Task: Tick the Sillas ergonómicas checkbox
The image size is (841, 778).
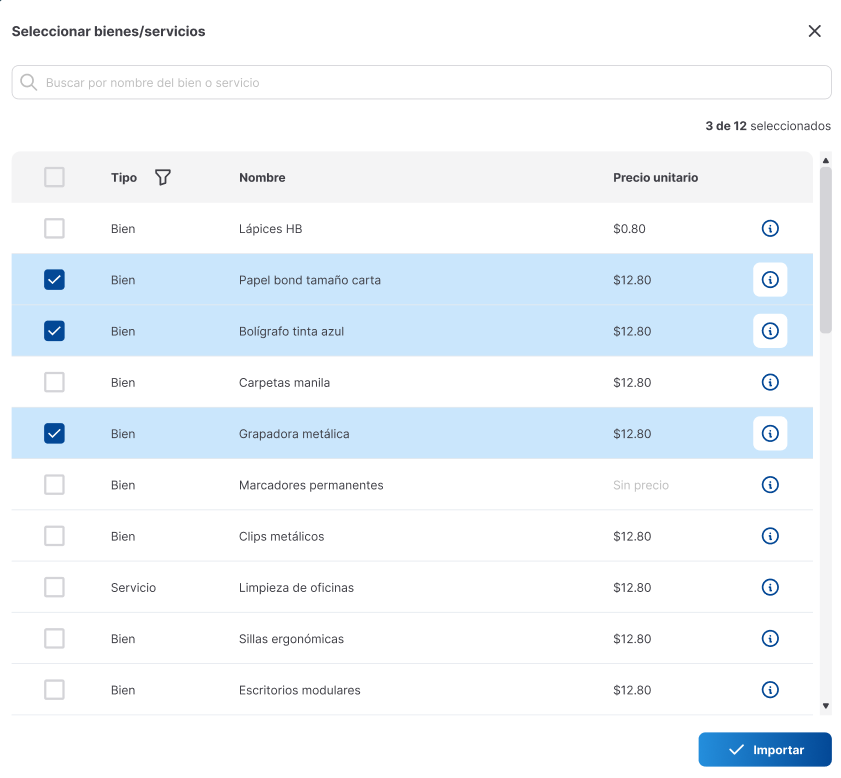Action: point(54,638)
